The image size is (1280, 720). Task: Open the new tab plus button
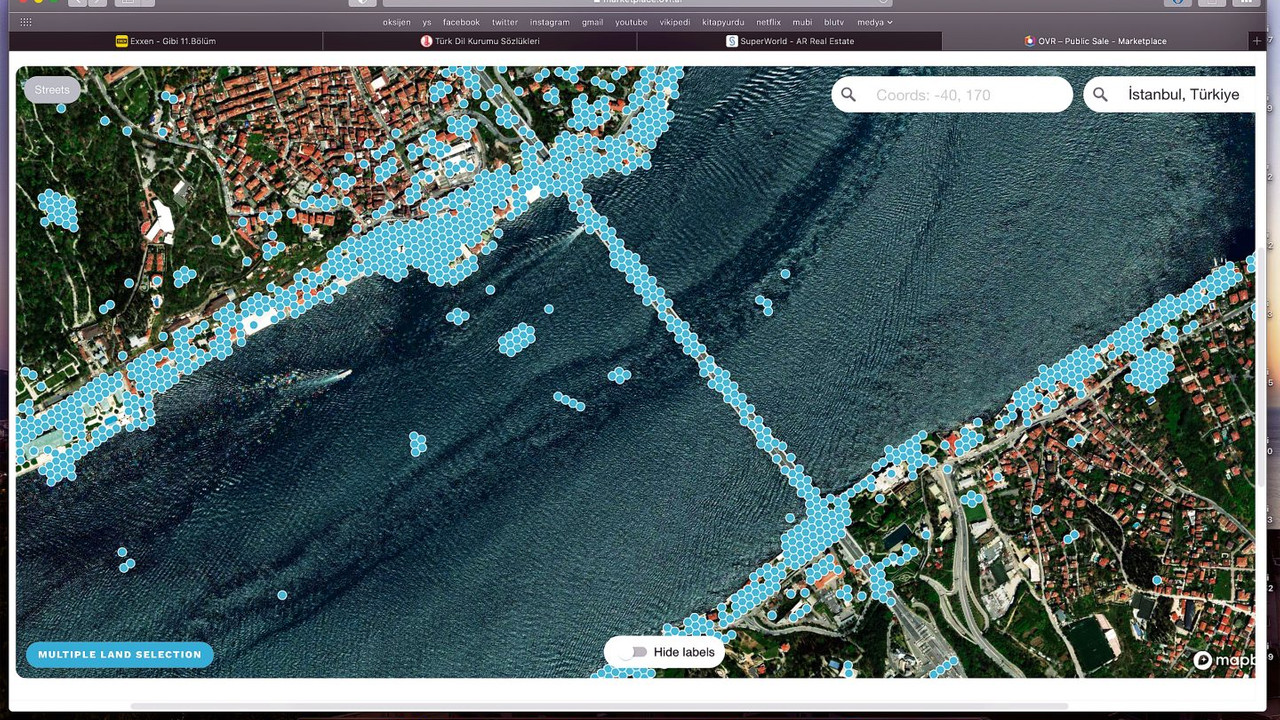[x=1256, y=41]
